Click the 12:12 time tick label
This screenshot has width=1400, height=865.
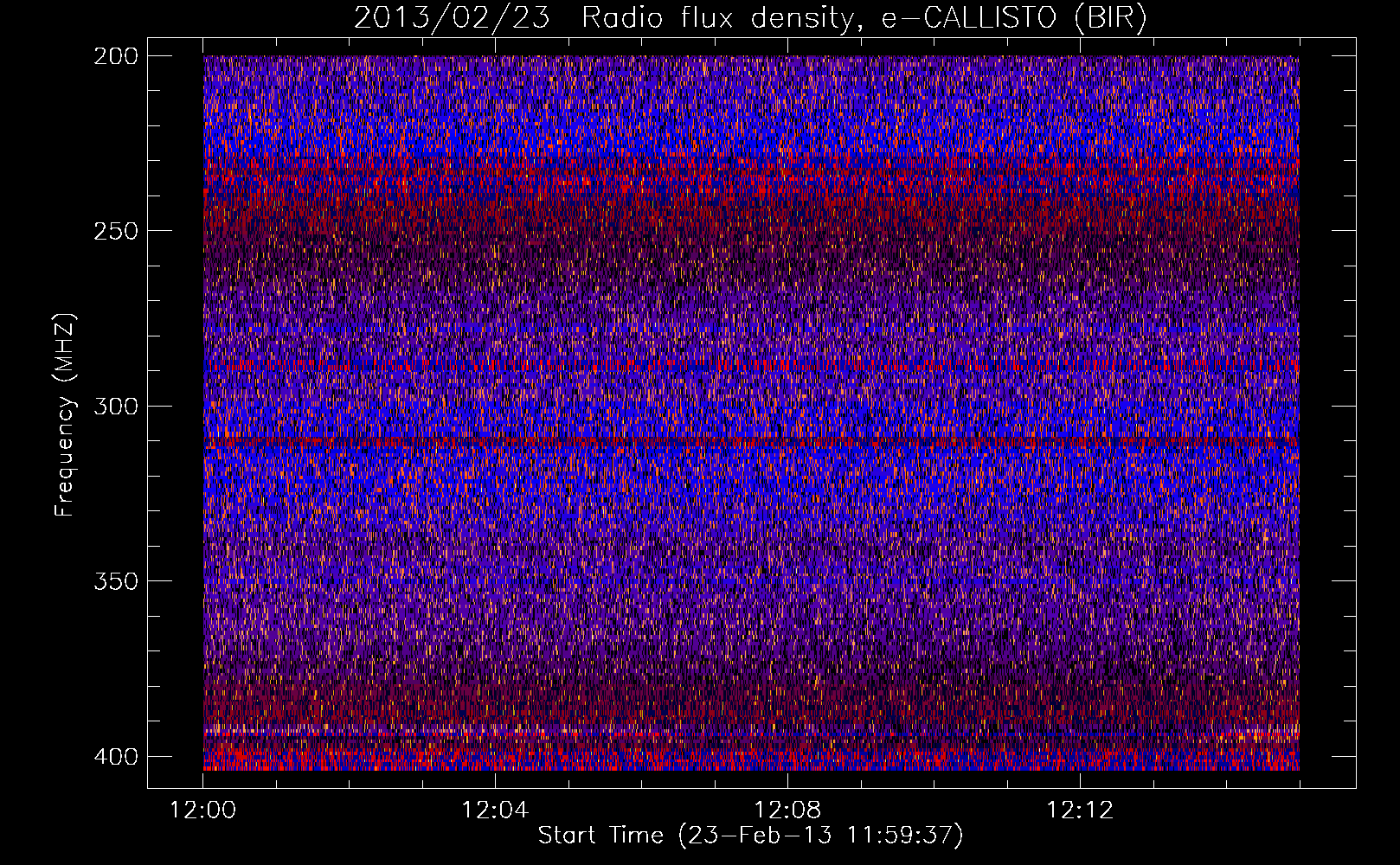pyautogui.click(x=1080, y=811)
